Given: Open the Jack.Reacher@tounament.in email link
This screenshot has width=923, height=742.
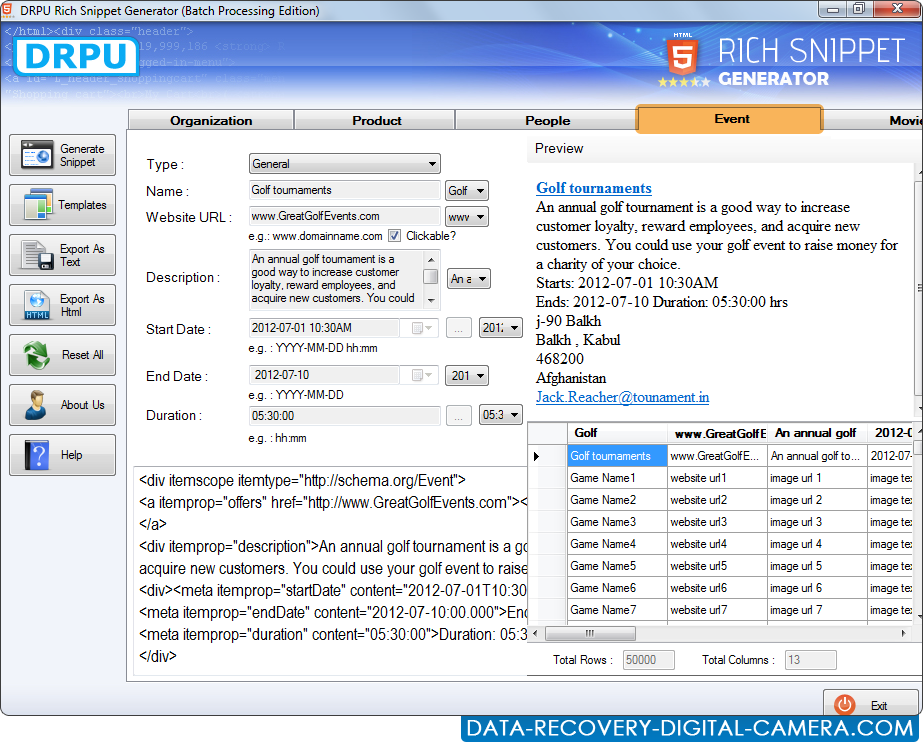Looking at the screenshot, I should [x=622, y=397].
